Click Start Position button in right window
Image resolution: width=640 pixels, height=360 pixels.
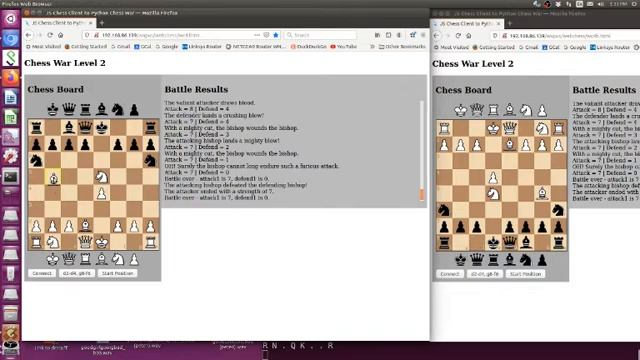[x=525, y=274]
